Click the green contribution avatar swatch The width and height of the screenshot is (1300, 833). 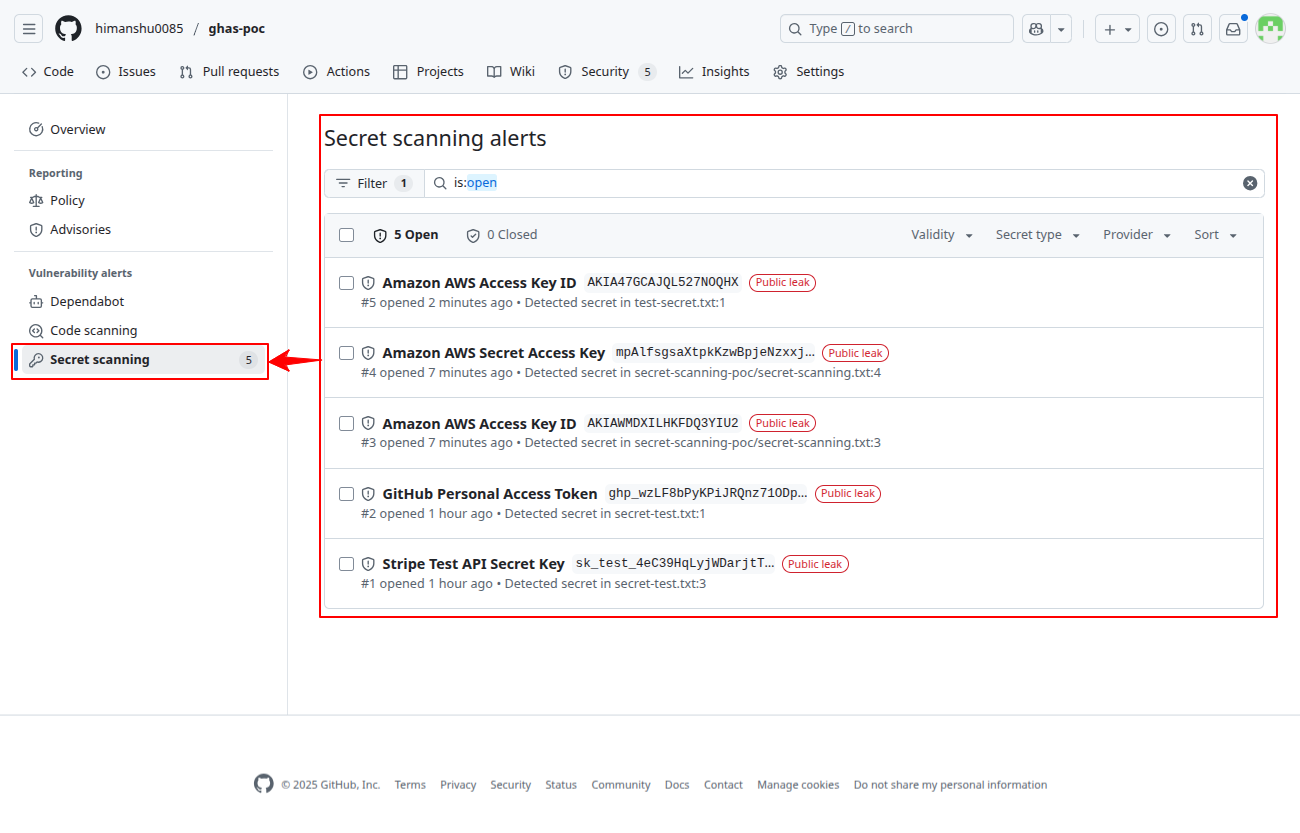[x=1270, y=28]
